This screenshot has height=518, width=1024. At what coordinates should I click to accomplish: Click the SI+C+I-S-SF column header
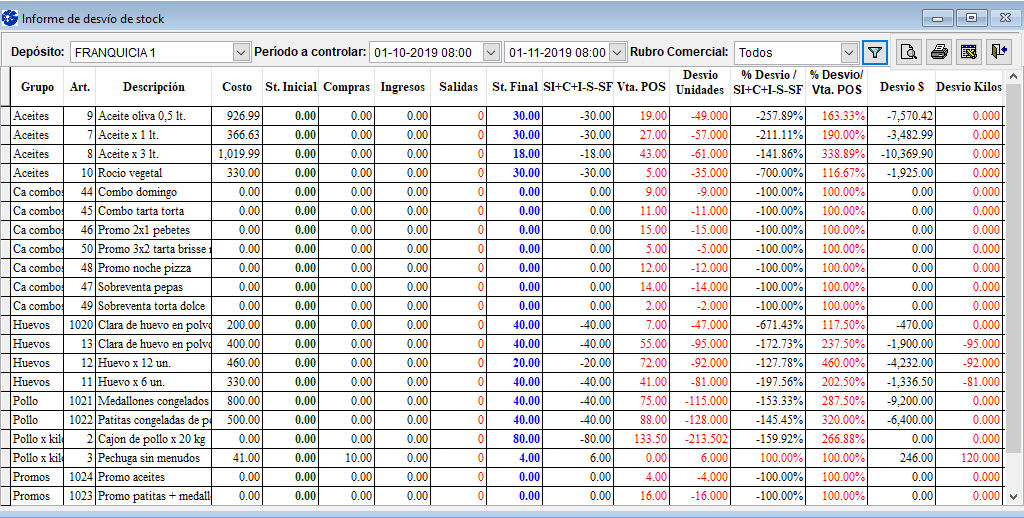(x=578, y=87)
